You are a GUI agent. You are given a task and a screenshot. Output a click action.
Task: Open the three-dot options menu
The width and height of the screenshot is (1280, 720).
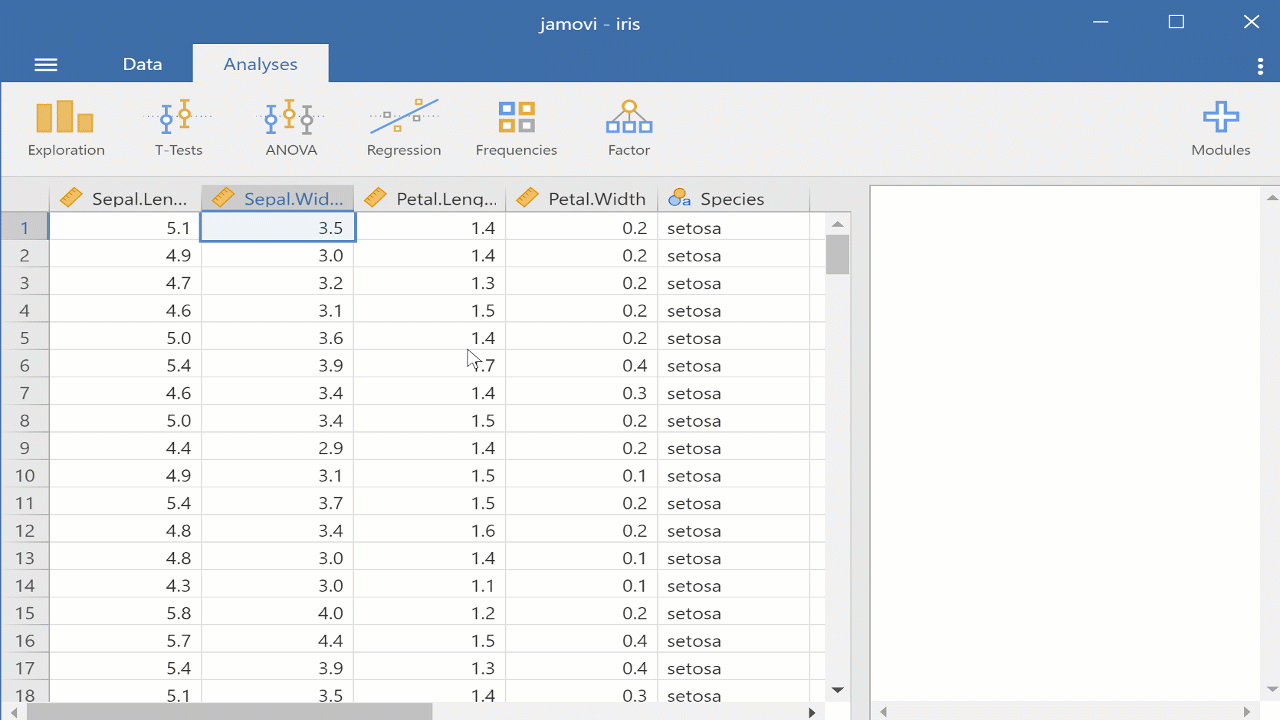point(1259,63)
